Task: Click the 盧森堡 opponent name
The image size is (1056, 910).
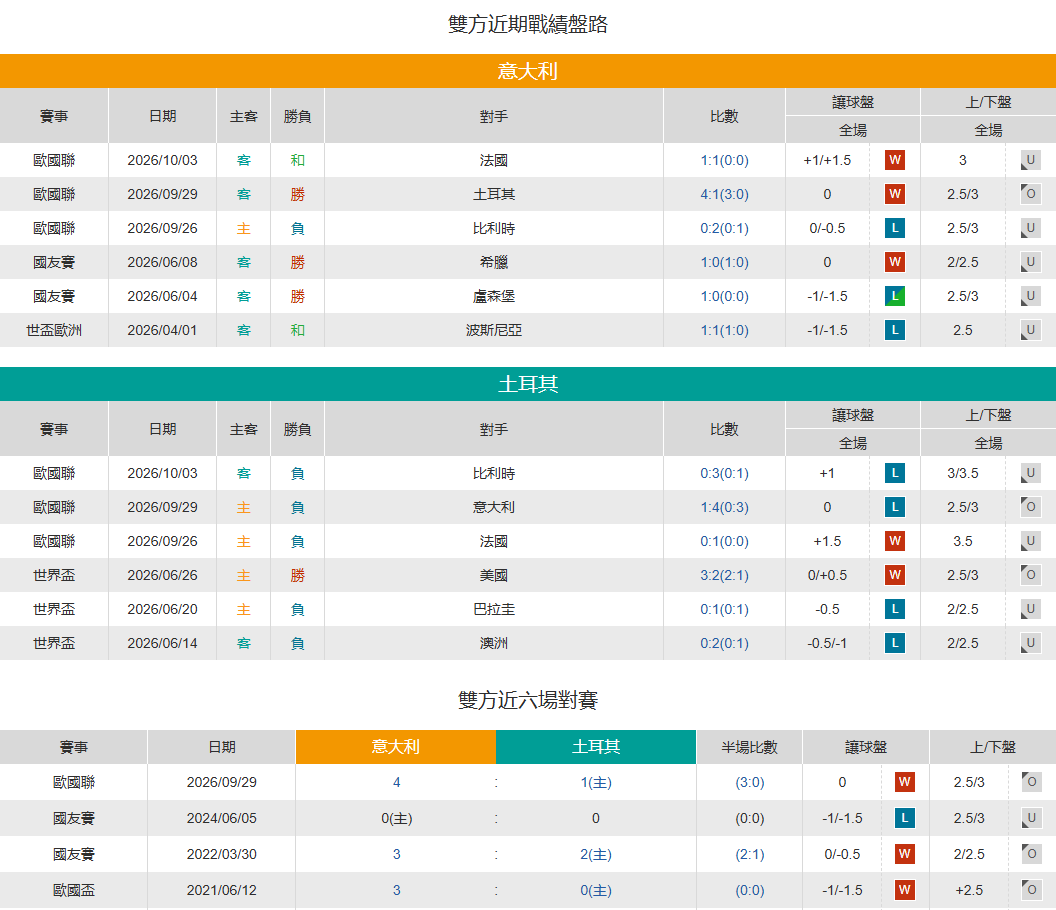Action: pyautogui.click(x=494, y=296)
